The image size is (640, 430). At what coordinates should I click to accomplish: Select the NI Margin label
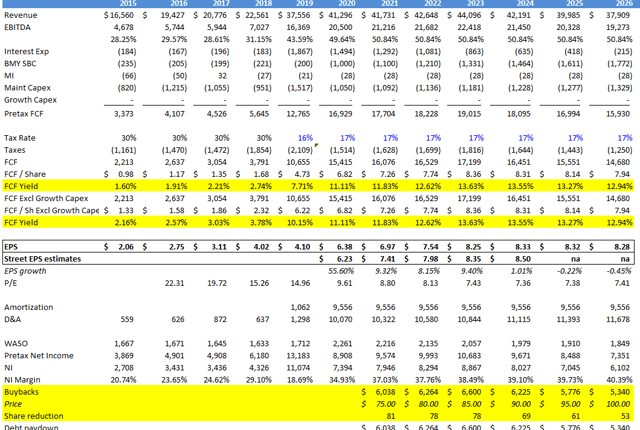click(22, 380)
